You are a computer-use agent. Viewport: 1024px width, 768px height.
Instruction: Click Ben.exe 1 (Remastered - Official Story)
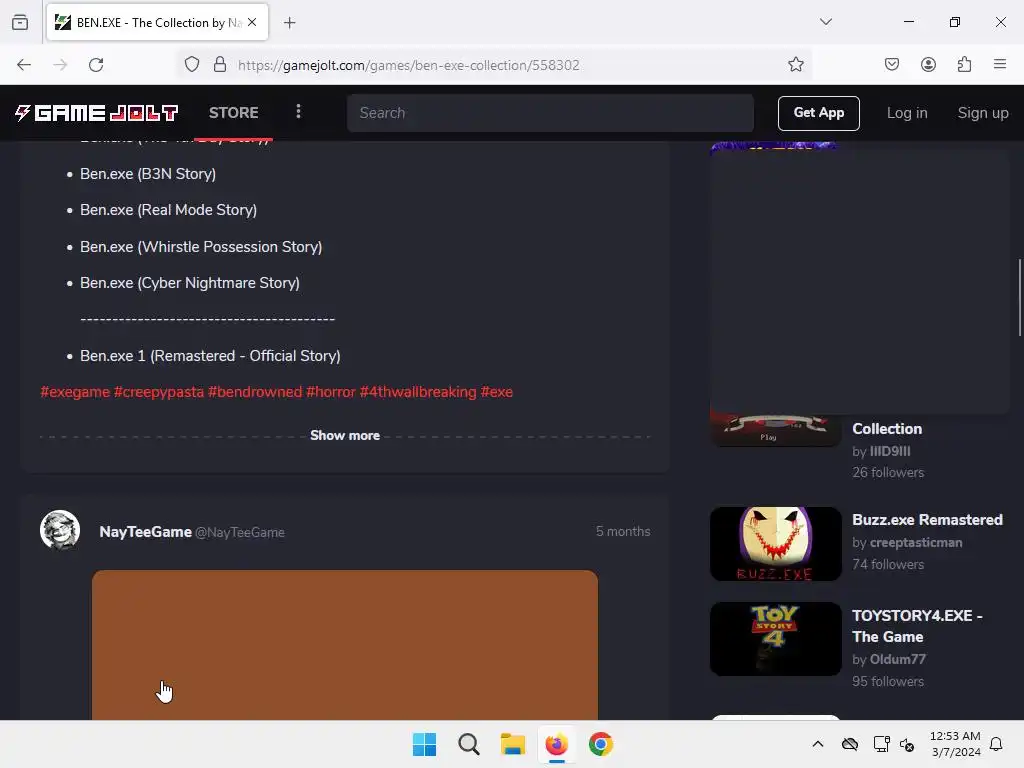tap(210, 356)
